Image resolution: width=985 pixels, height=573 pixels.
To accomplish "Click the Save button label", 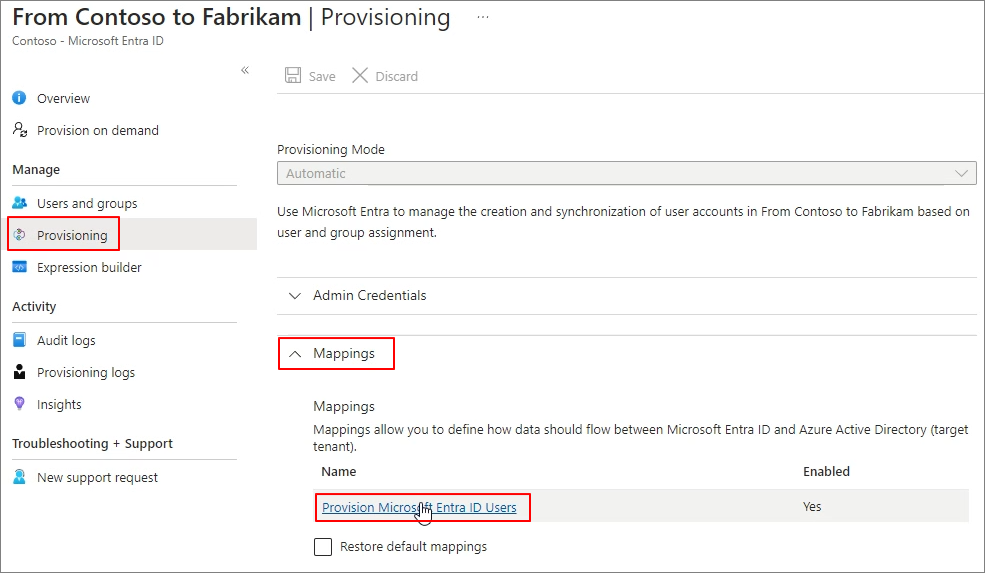I will click(322, 77).
